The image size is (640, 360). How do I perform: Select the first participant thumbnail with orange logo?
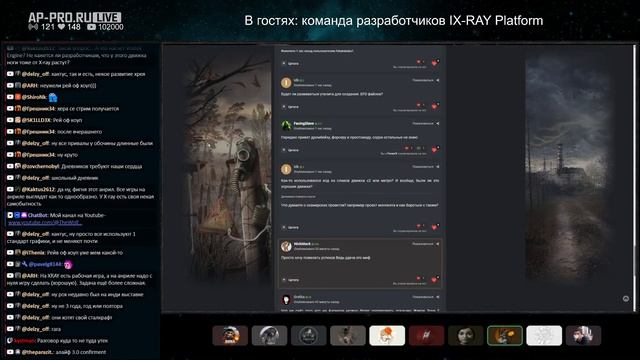click(230, 336)
